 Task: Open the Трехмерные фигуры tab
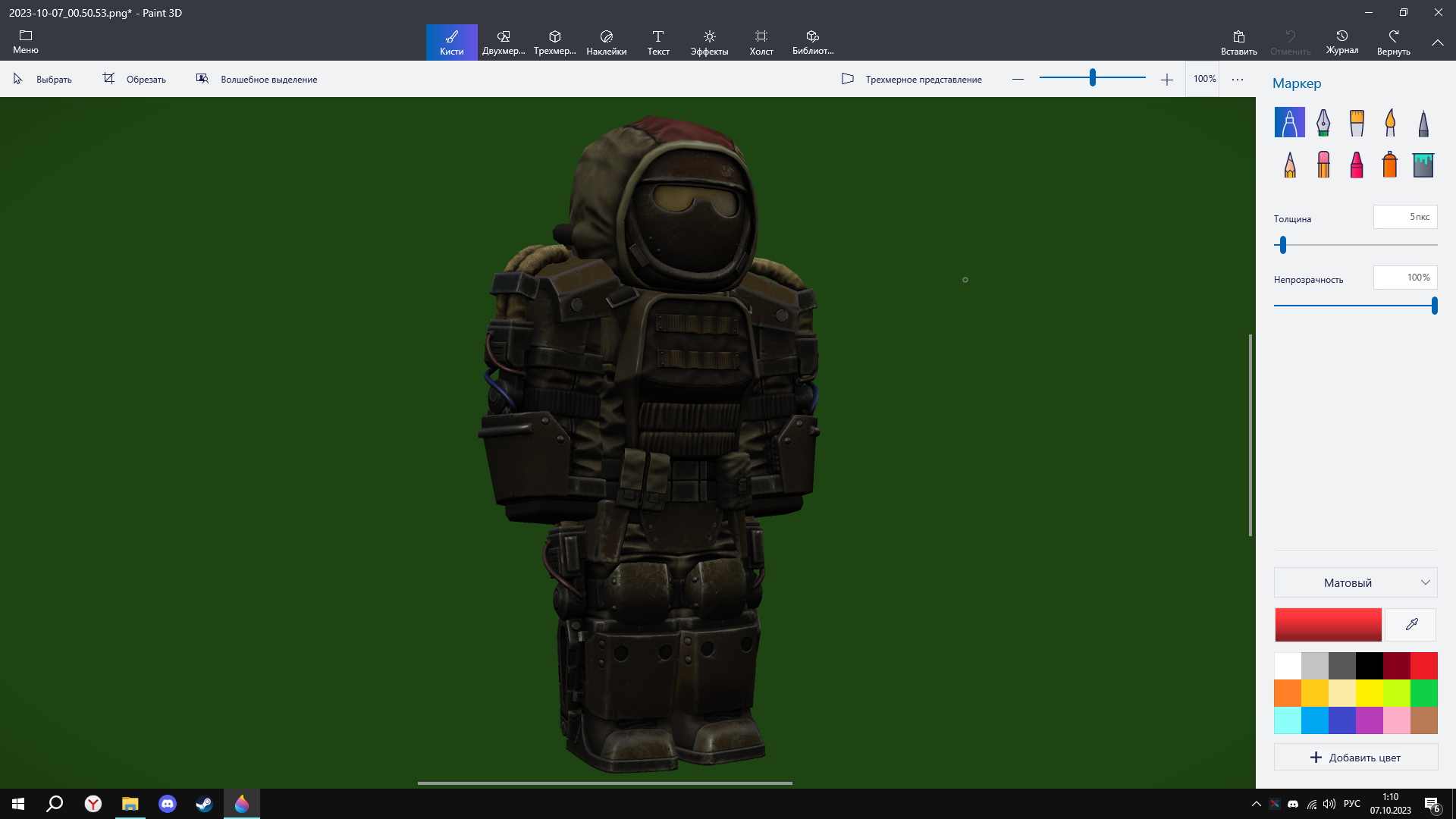click(555, 42)
